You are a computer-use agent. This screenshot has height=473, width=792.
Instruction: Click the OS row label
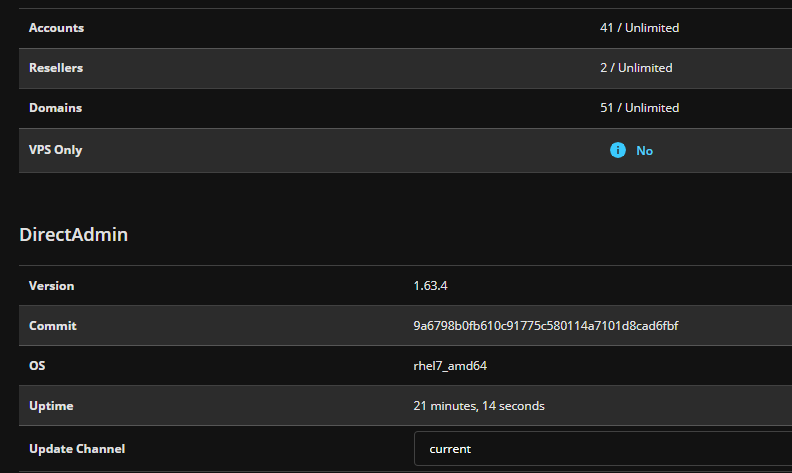click(x=37, y=366)
